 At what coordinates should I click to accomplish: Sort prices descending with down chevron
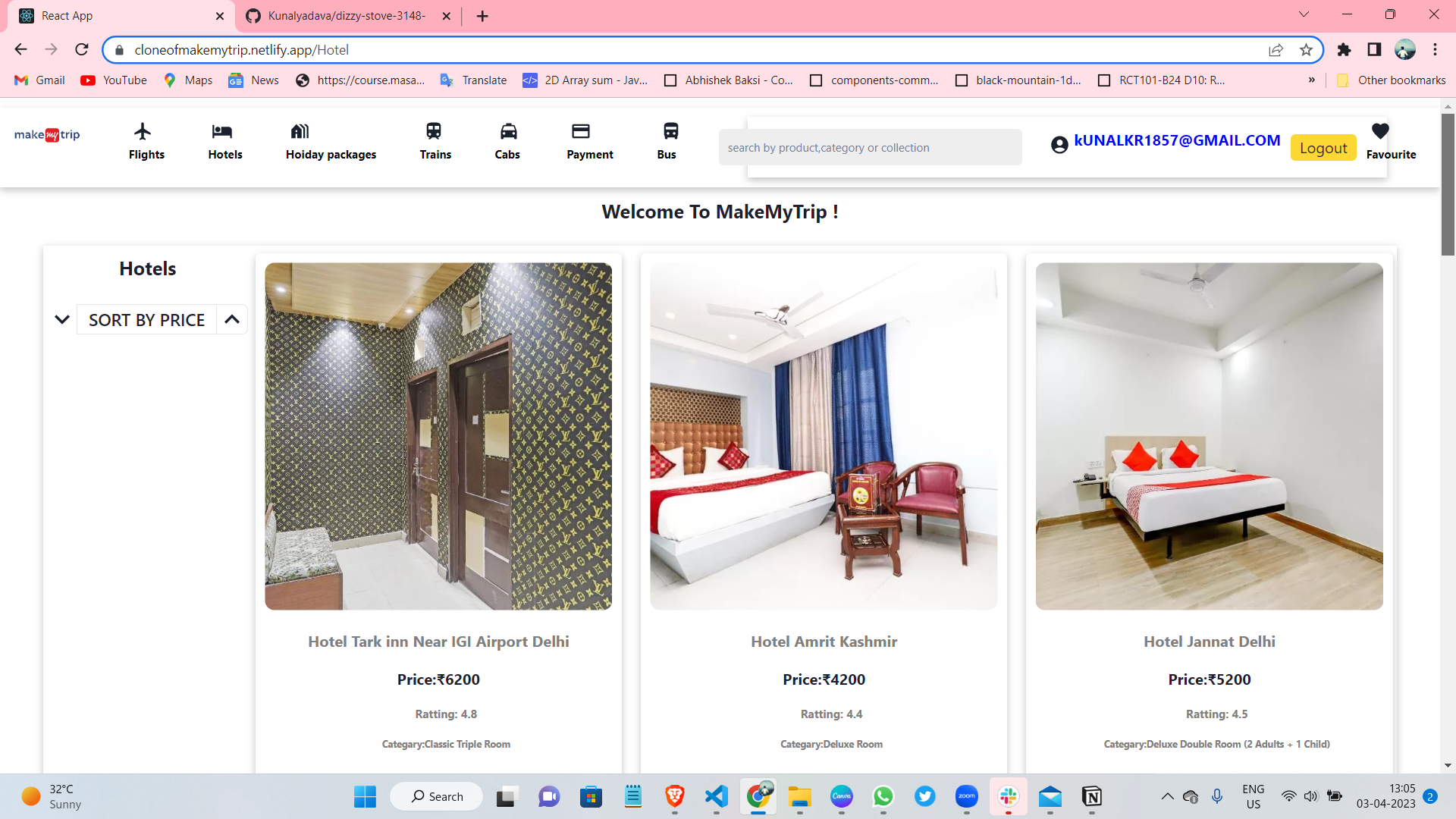[x=62, y=319]
